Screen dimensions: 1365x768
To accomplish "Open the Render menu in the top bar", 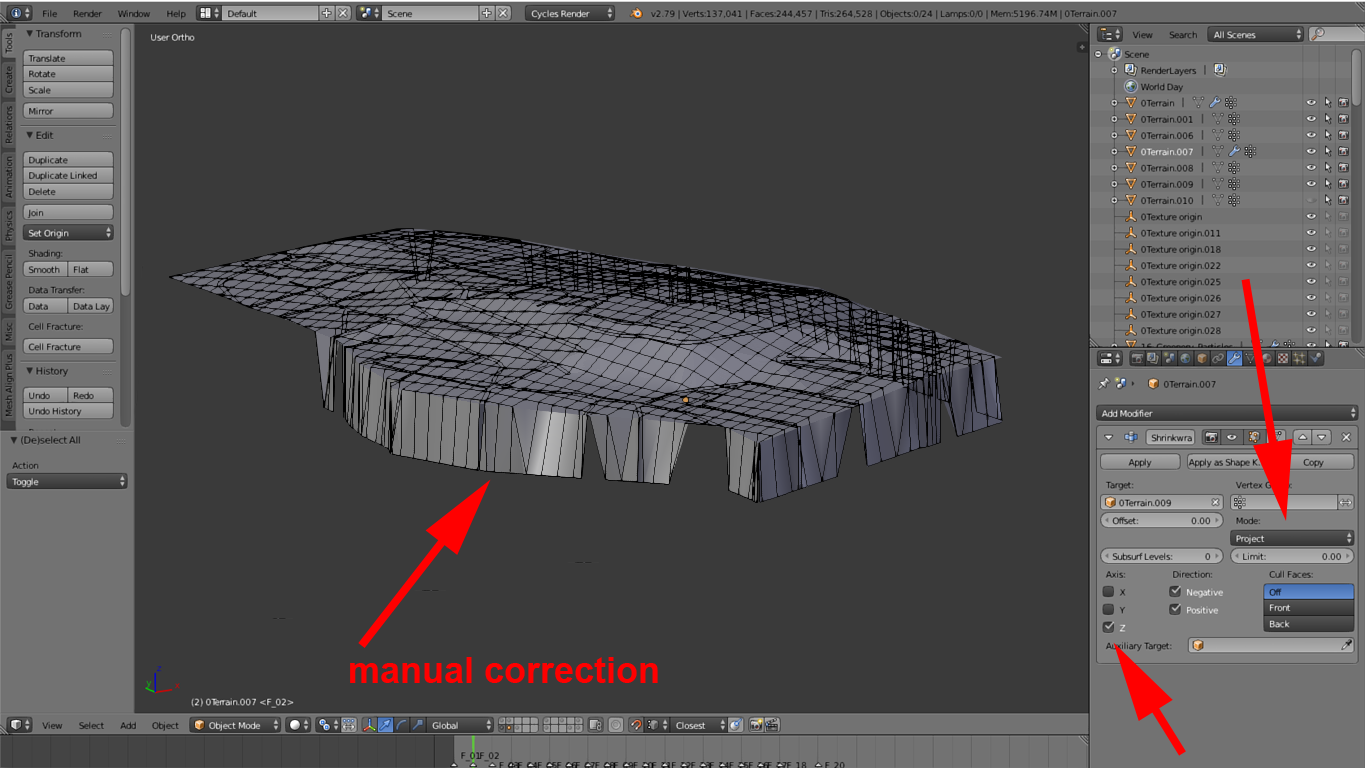I will pyautogui.click(x=87, y=14).
